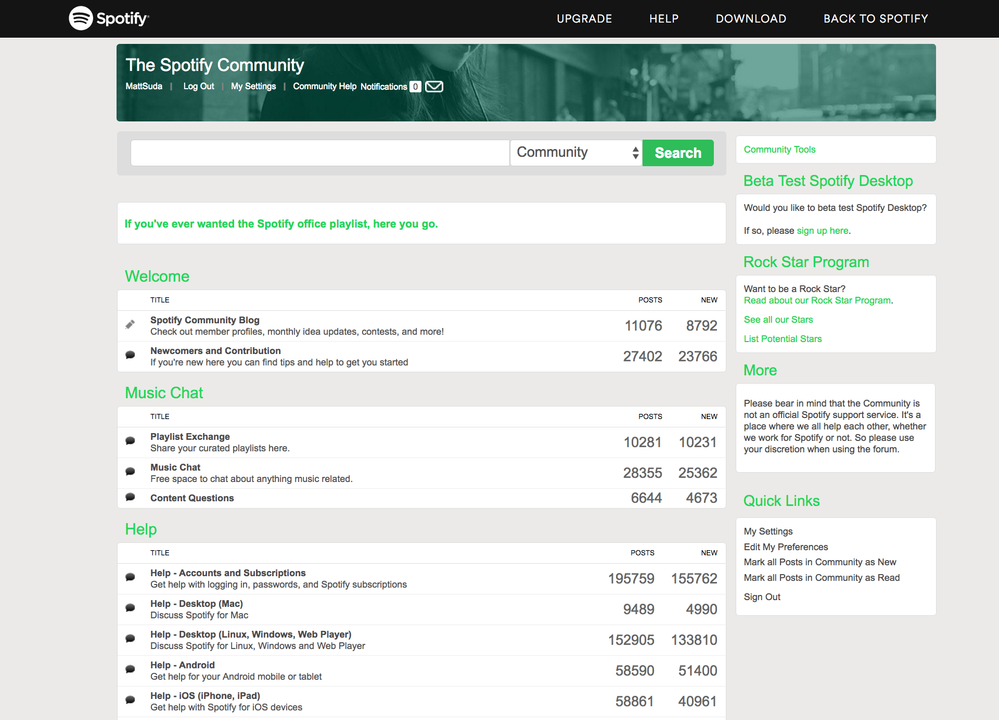This screenshot has height=720, width=999.
Task: Open the Spotify office playlist announcement
Action: 281,224
